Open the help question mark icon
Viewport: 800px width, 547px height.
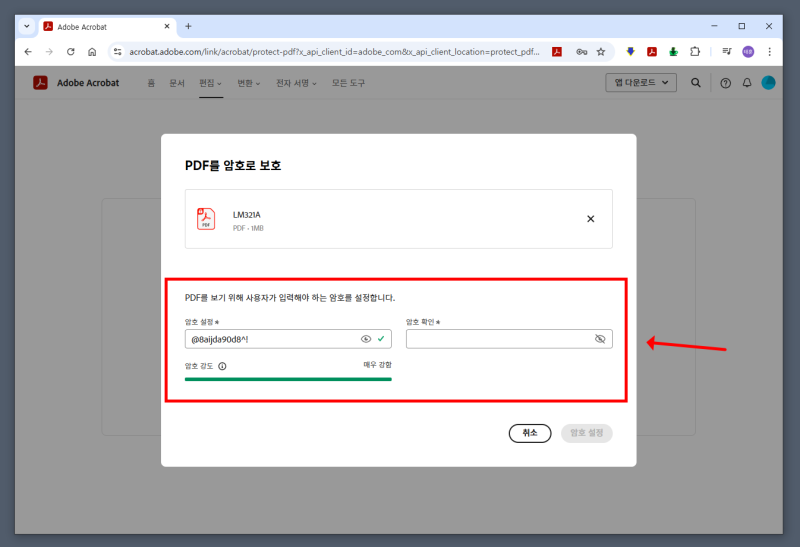coord(726,83)
